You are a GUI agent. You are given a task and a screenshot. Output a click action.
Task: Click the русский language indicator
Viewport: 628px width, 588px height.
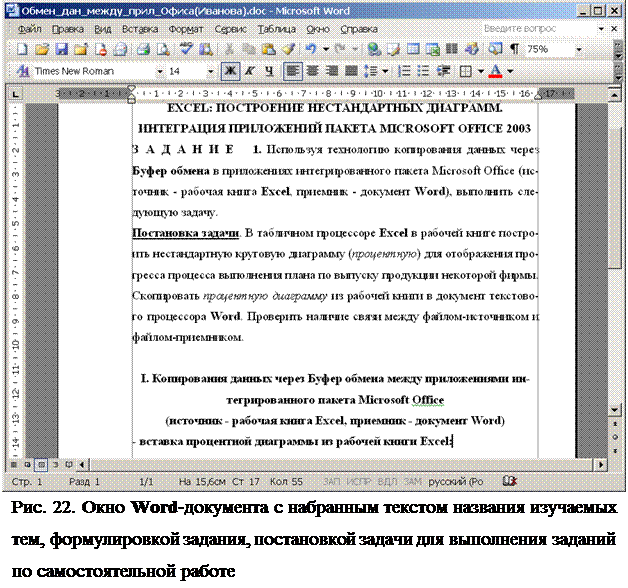coord(455,481)
